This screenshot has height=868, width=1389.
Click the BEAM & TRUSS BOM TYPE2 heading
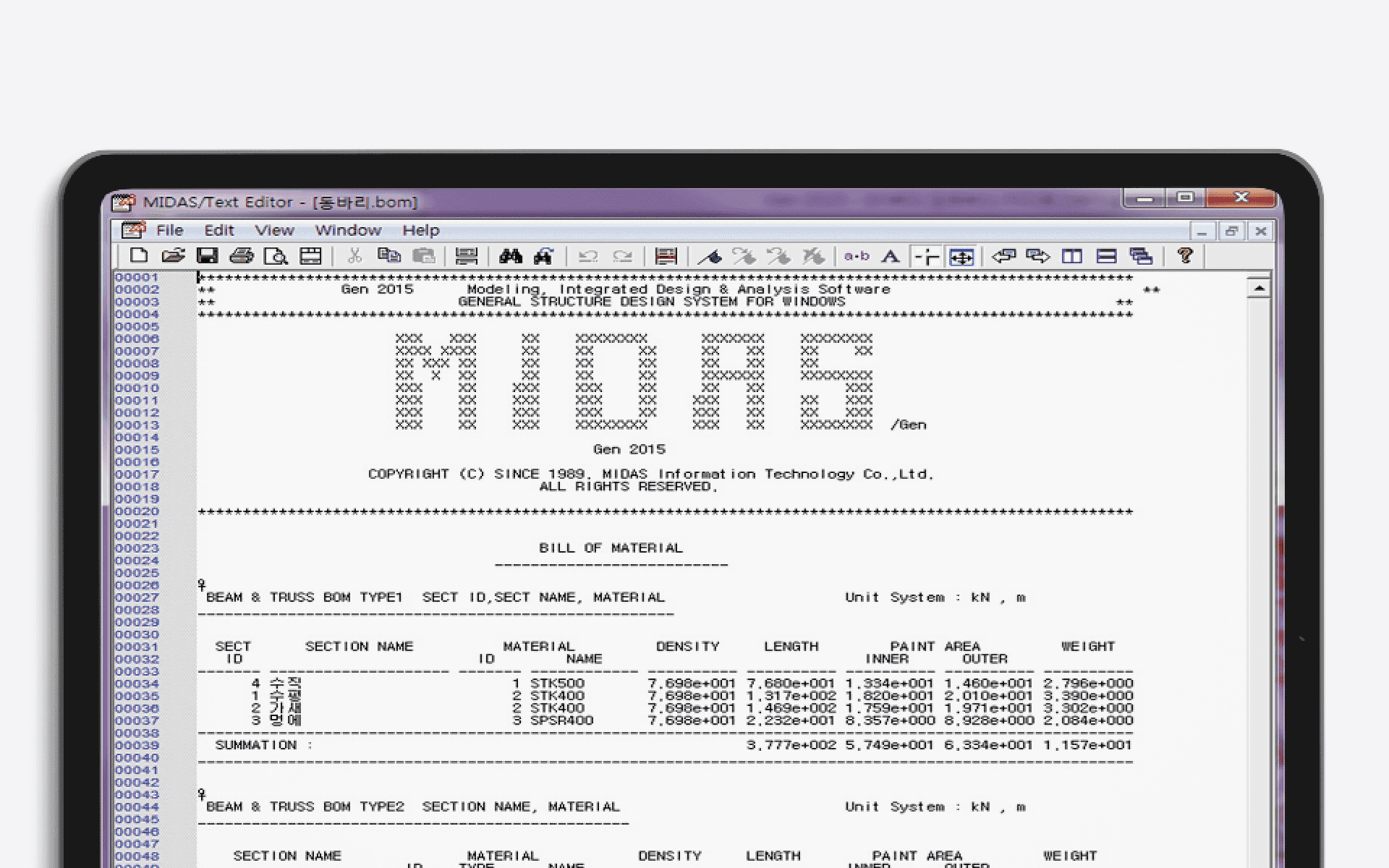click(413, 807)
